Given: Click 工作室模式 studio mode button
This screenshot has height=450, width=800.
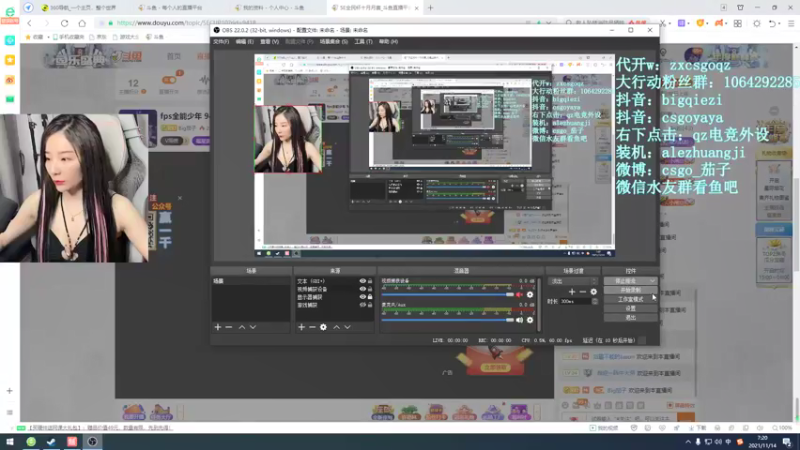Looking at the screenshot, I should (631, 299).
